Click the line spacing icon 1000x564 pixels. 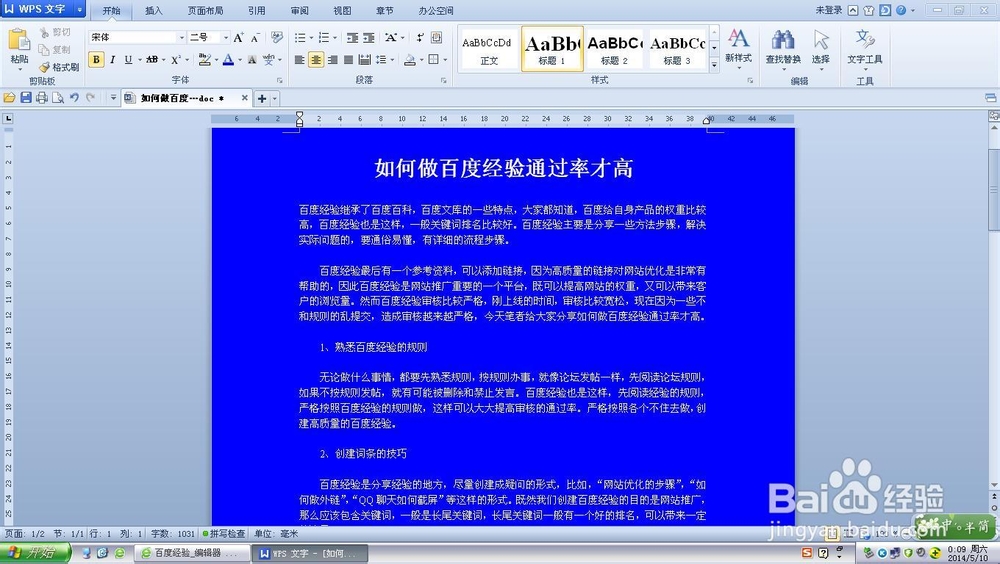click(x=381, y=59)
